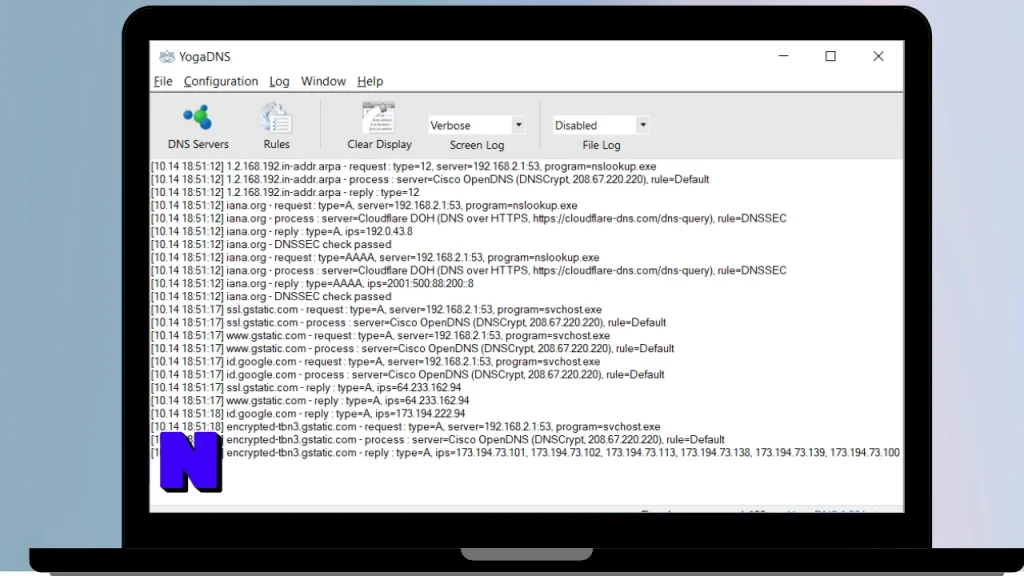The image size is (1024, 576).
Task: Select ssl.gstatic.com reply ips=64.233.162.94 line
Action: pos(306,388)
